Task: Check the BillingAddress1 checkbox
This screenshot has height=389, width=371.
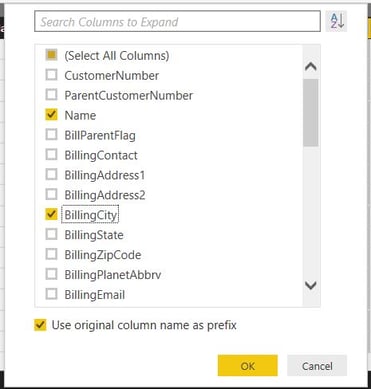Action: (x=51, y=175)
